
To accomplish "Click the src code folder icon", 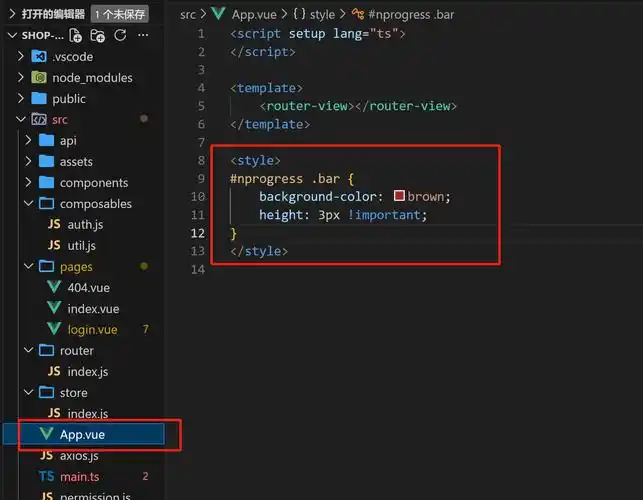I will 39,119.
